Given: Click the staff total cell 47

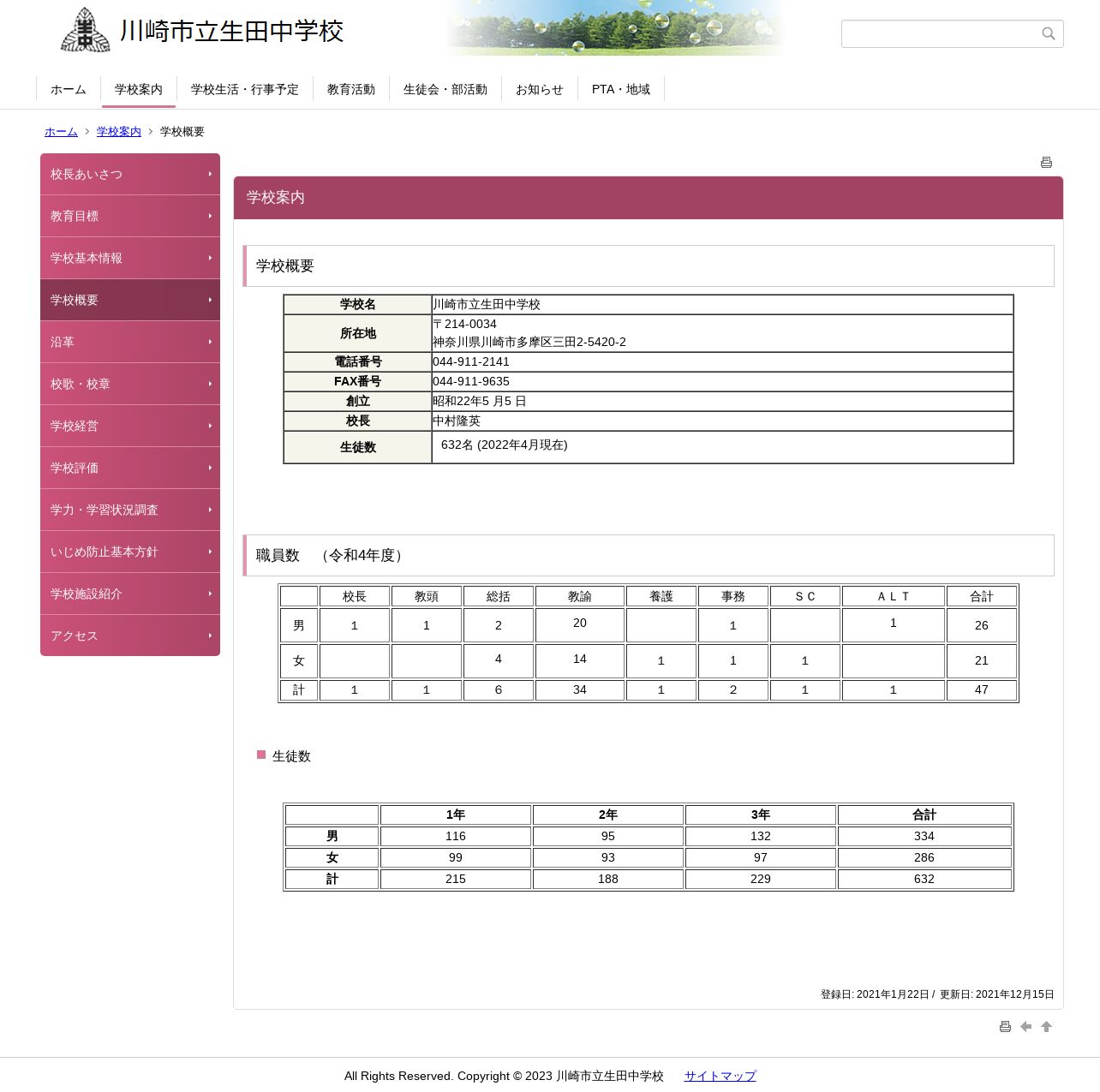Looking at the screenshot, I should pyautogui.click(x=982, y=689).
